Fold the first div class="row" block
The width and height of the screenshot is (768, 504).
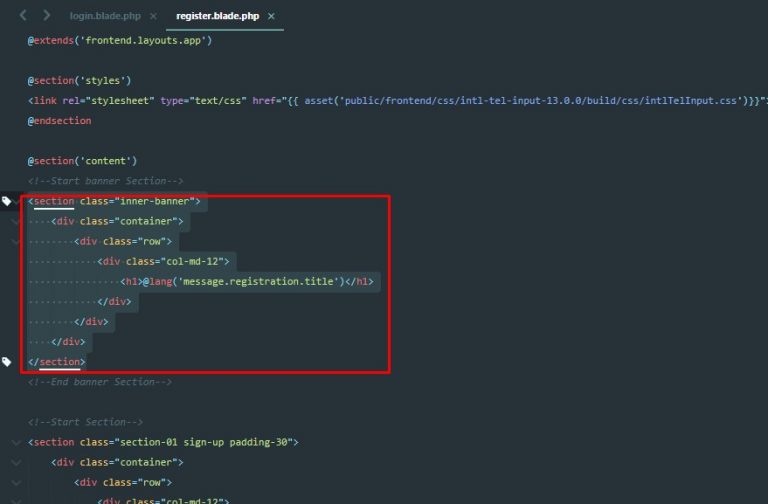coord(15,241)
